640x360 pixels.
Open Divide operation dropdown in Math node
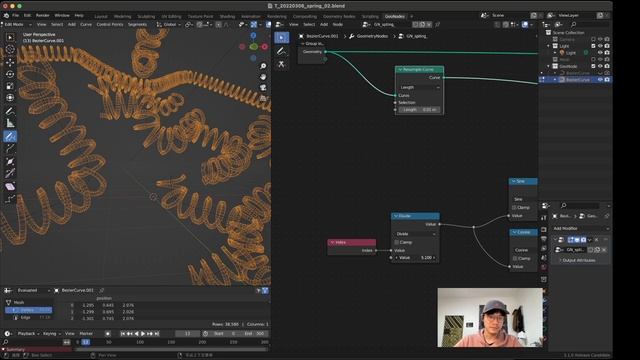click(416, 234)
